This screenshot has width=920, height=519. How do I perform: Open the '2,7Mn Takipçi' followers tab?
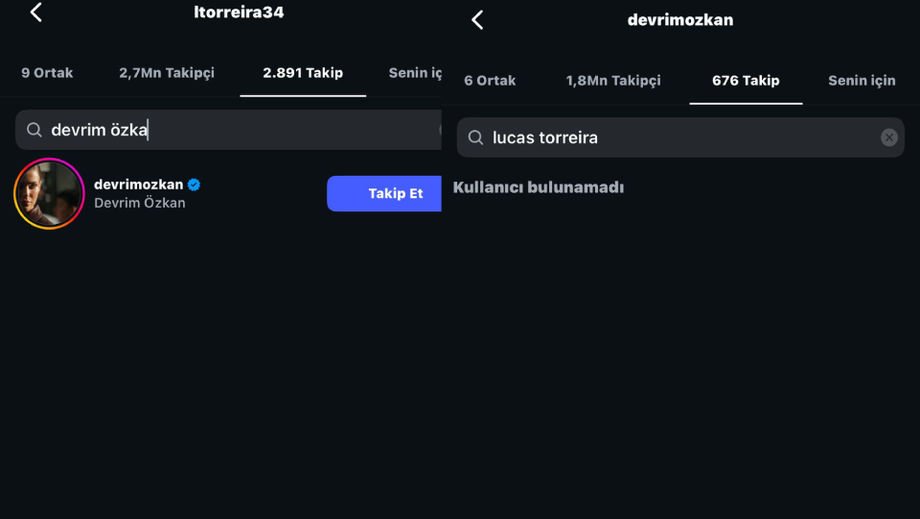click(166, 73)
